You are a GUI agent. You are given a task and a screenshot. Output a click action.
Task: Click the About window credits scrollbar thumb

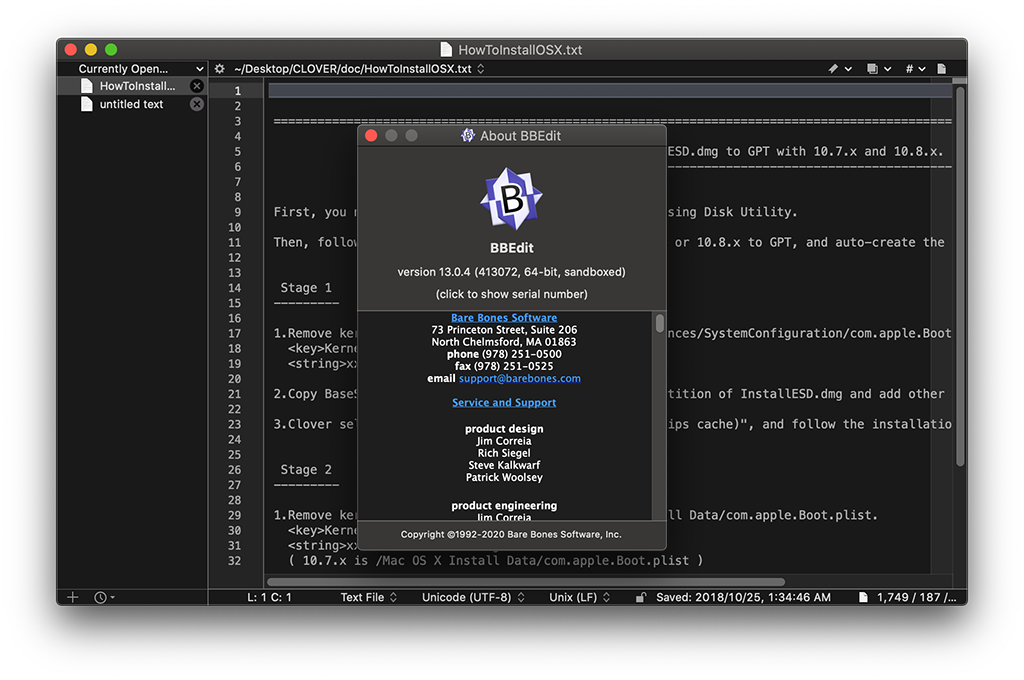click(x=660, y=323)
